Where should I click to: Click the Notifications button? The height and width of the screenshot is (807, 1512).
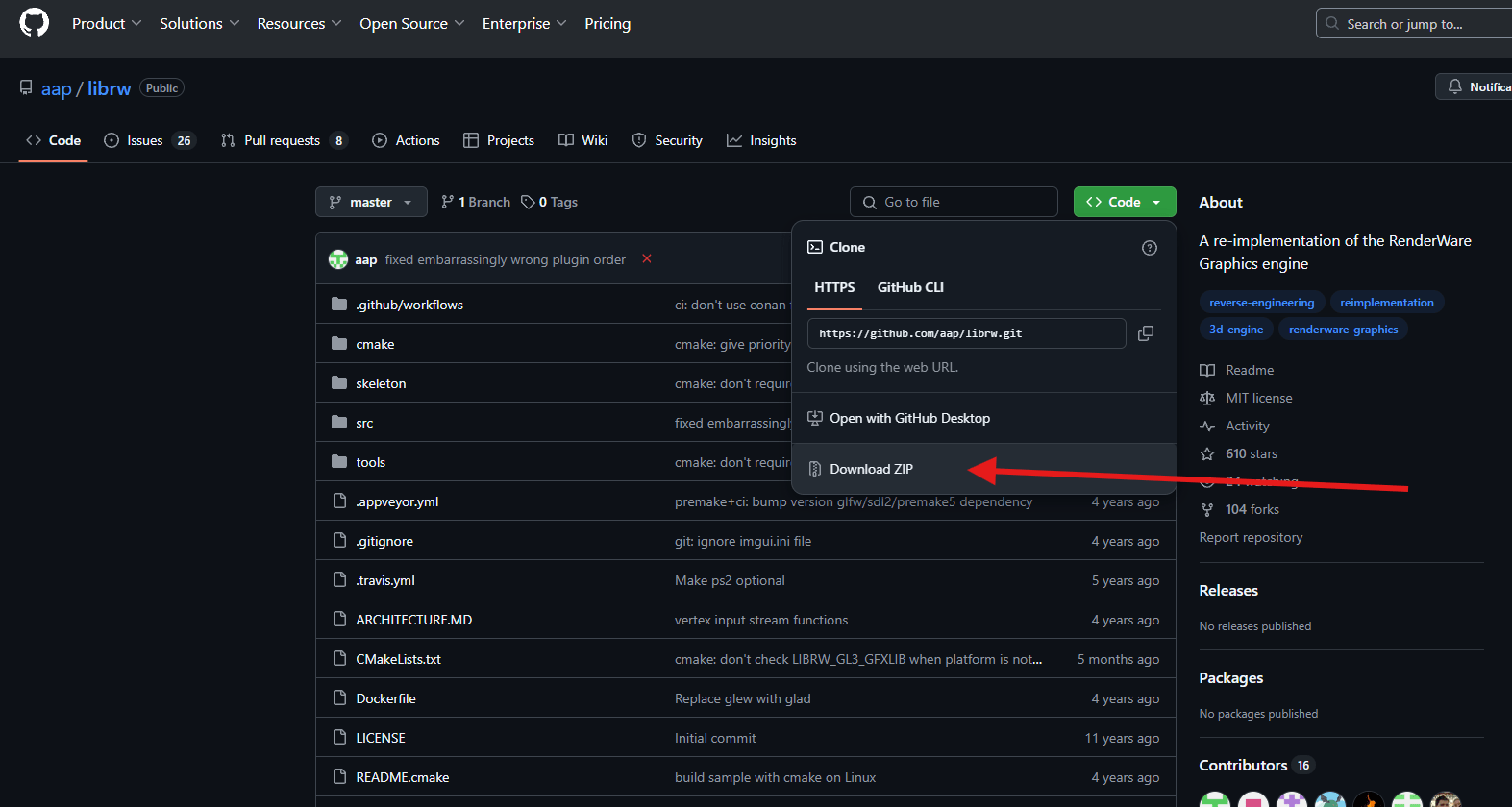(1474, 86)
